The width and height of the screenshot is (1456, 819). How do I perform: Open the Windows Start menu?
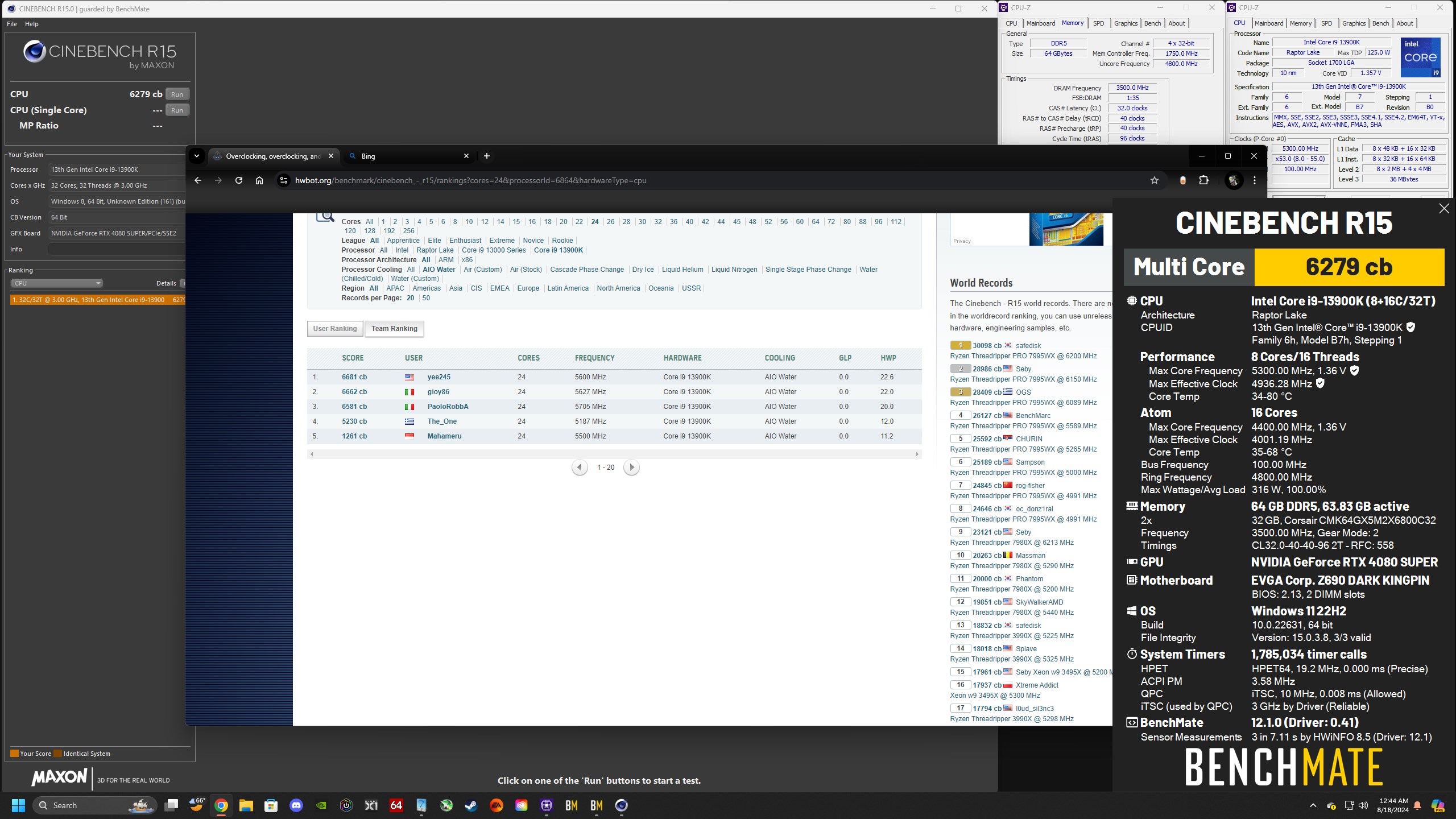(18, 805)
